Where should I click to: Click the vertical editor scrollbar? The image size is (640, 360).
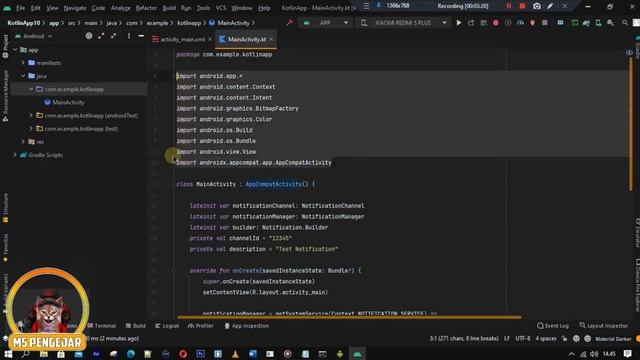(x=631, y=124)
